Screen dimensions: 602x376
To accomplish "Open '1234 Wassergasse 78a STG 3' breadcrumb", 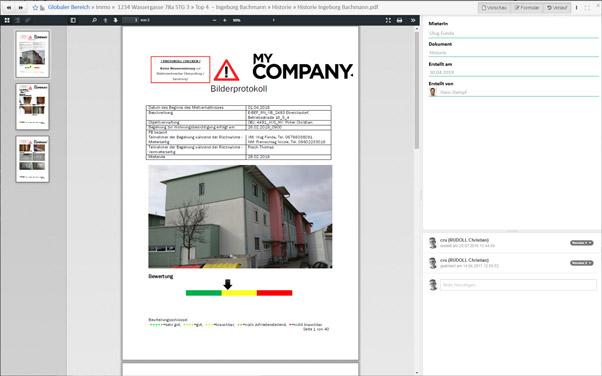I will [x=153, y=7].
